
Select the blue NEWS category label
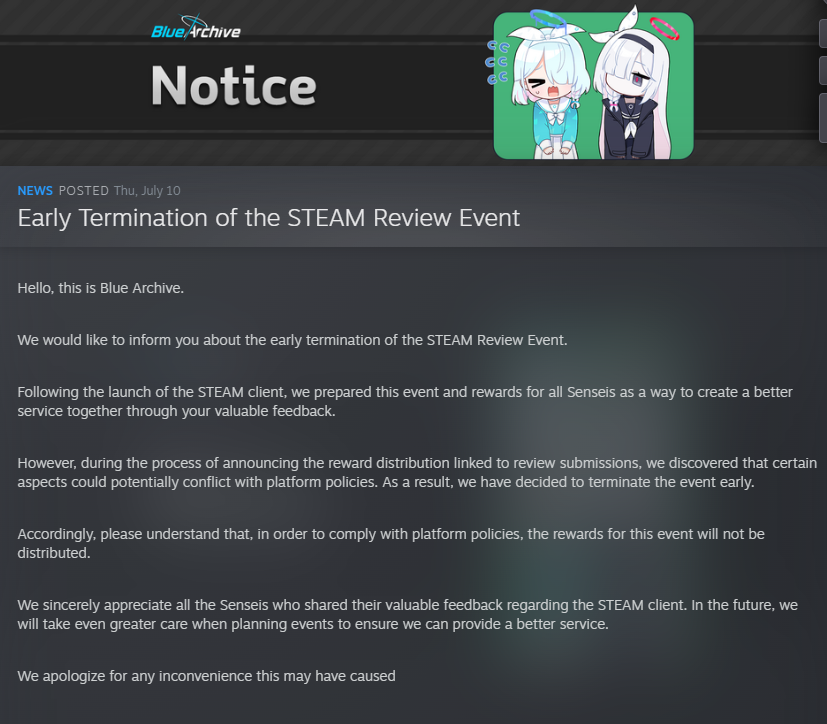click(35, 190)
